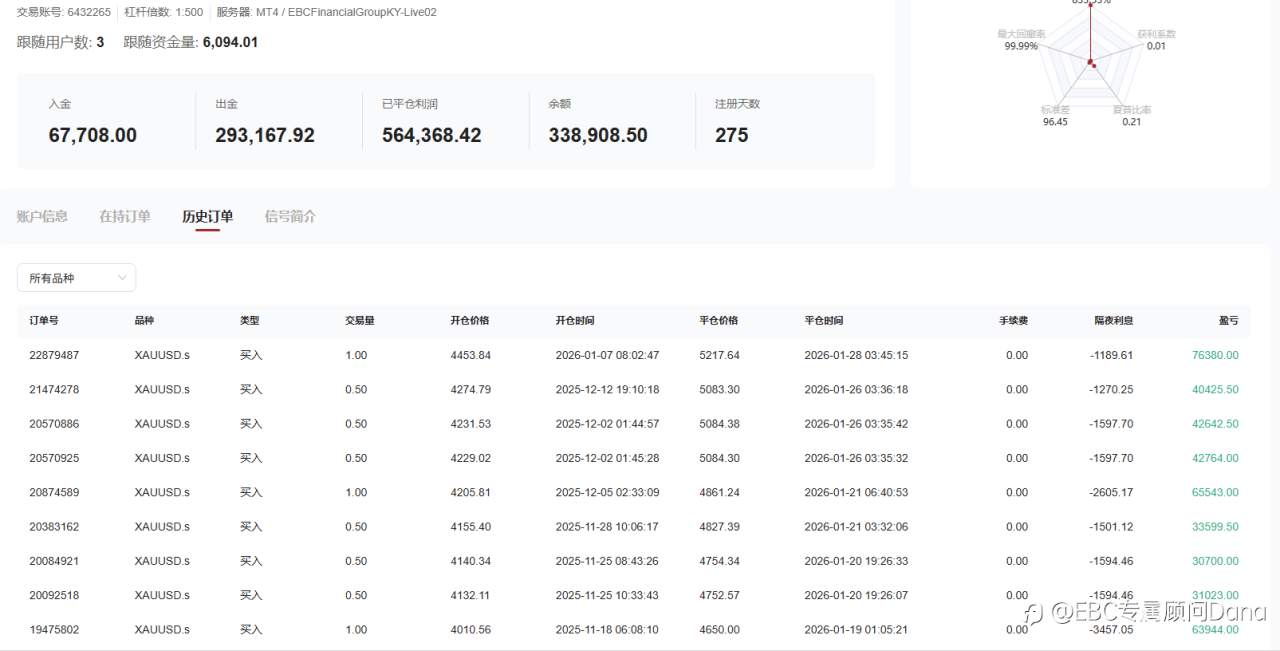Switch to the 在持订单 tab

[x=125, y=216]
